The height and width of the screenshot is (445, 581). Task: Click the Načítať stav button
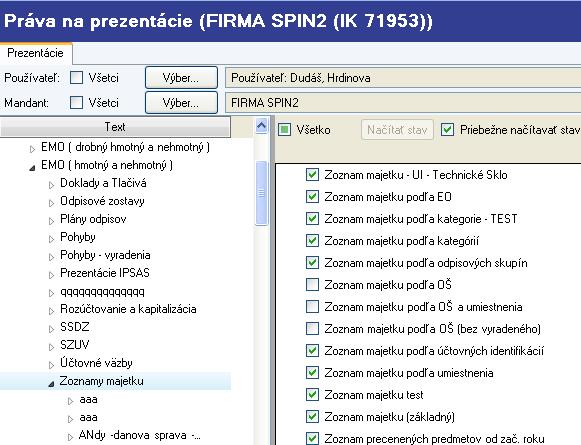coord(397,130)
